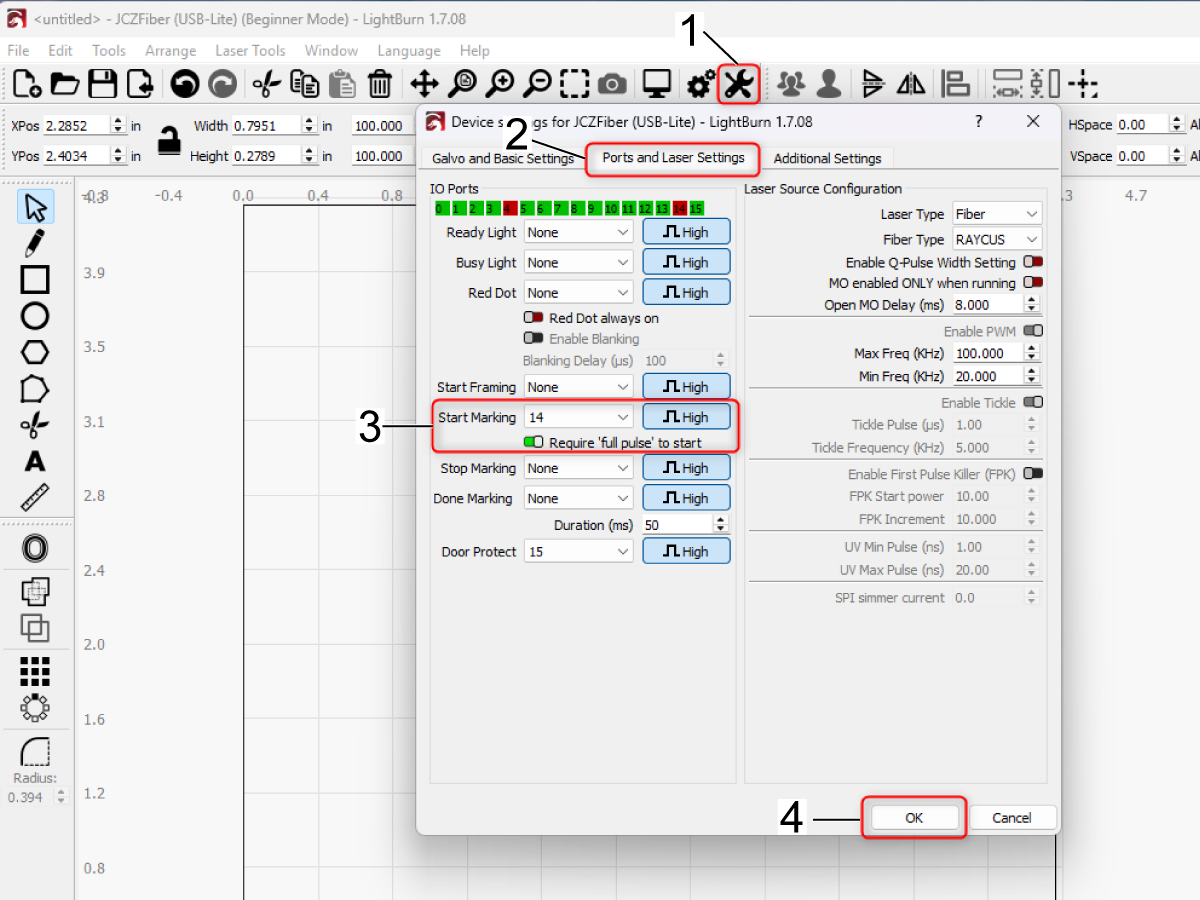The width and height of the screenshot is (1200, 900).
Task: Select the arrow selection tool
Action: [36, 208]
